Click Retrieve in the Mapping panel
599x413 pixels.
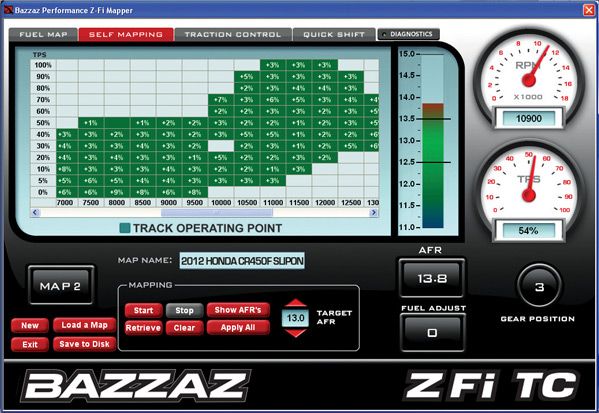(x=143, y=328)
